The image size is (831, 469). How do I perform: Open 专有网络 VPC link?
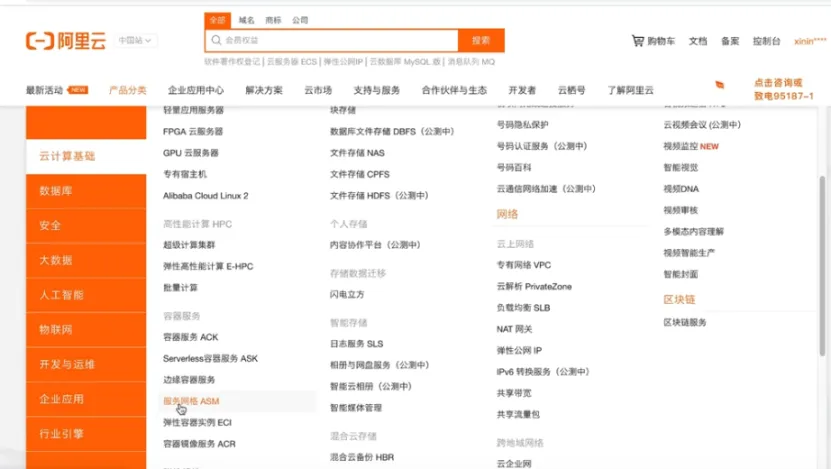524,265
